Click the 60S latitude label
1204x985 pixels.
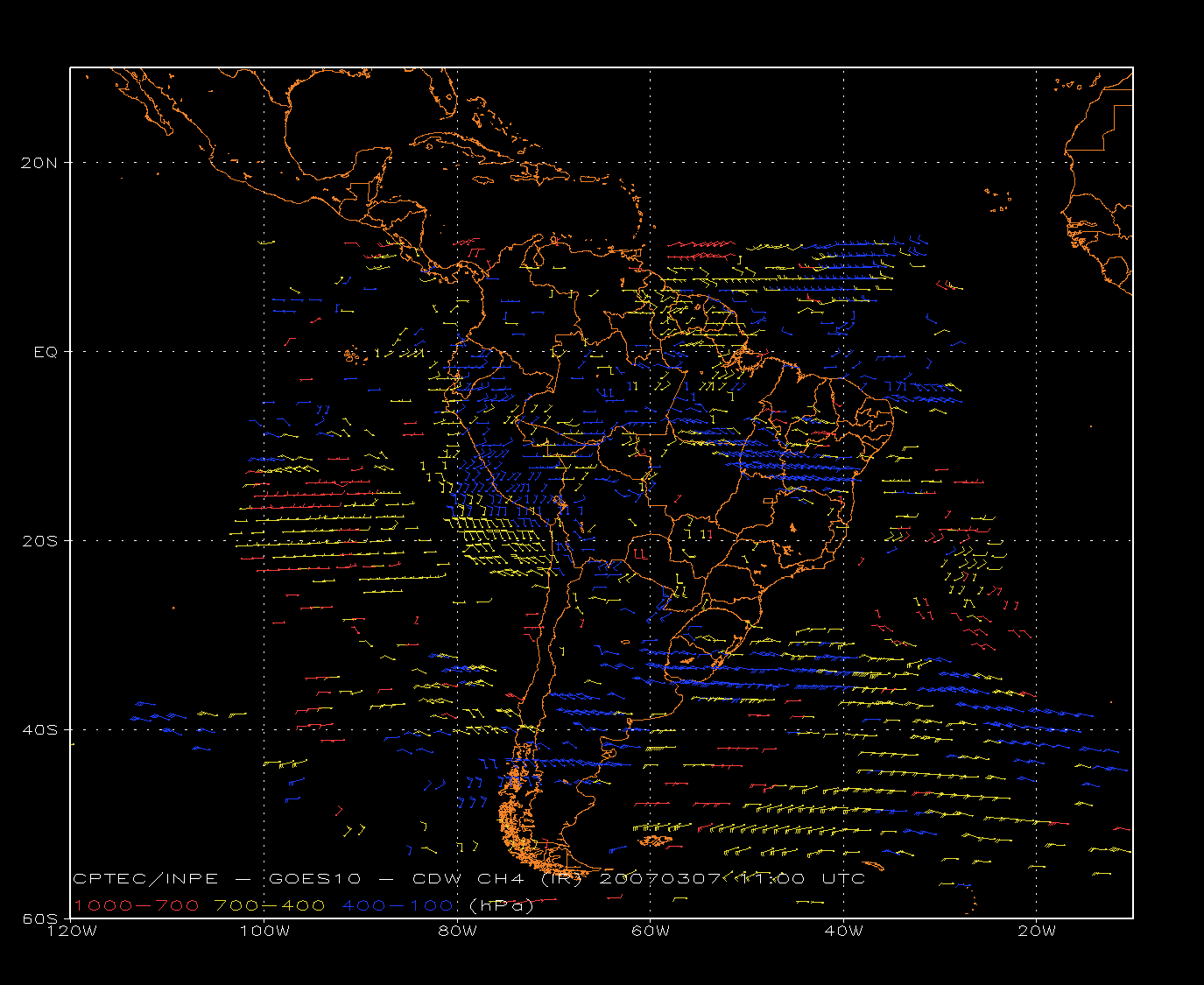(40, 919)
